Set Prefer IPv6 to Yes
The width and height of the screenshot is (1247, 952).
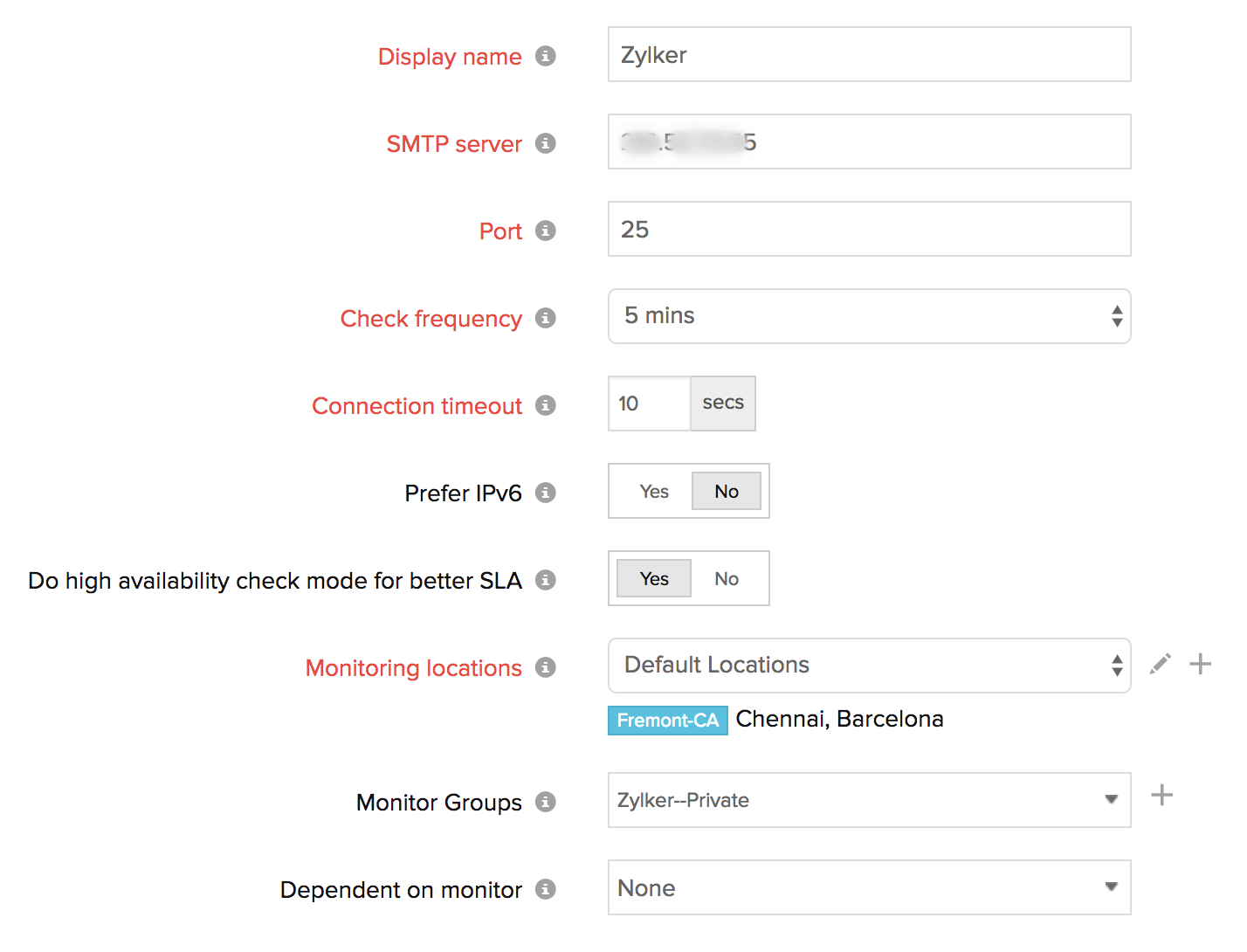click(654, 492)
